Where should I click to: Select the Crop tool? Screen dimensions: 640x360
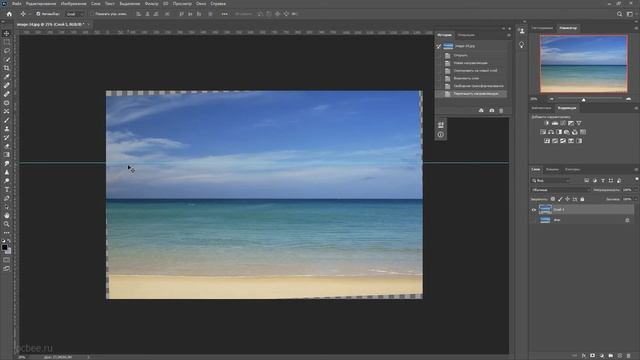point(7,68)
